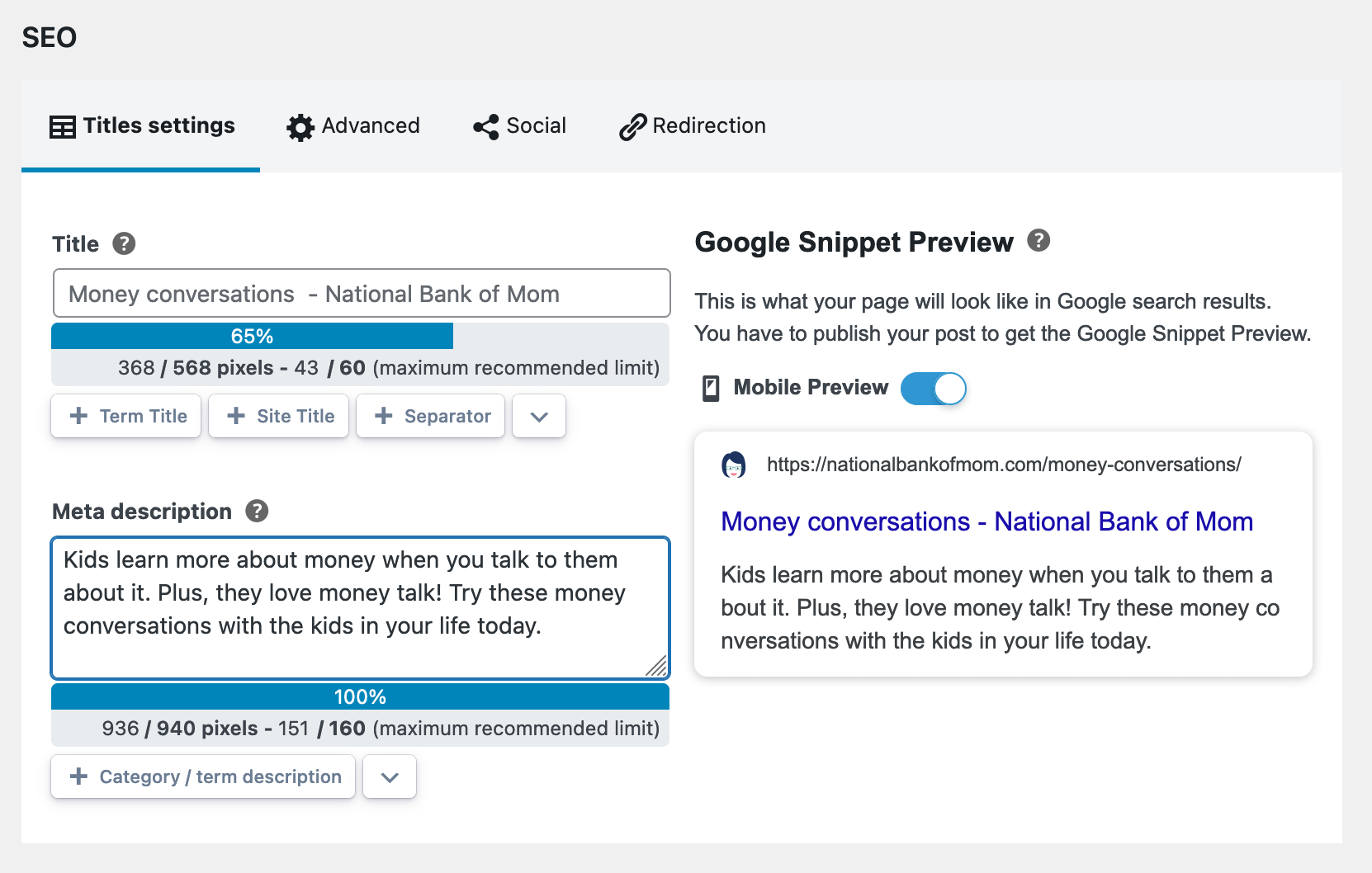
Task: Click the snippet preview URL
Action: [x=1004, y=465]
